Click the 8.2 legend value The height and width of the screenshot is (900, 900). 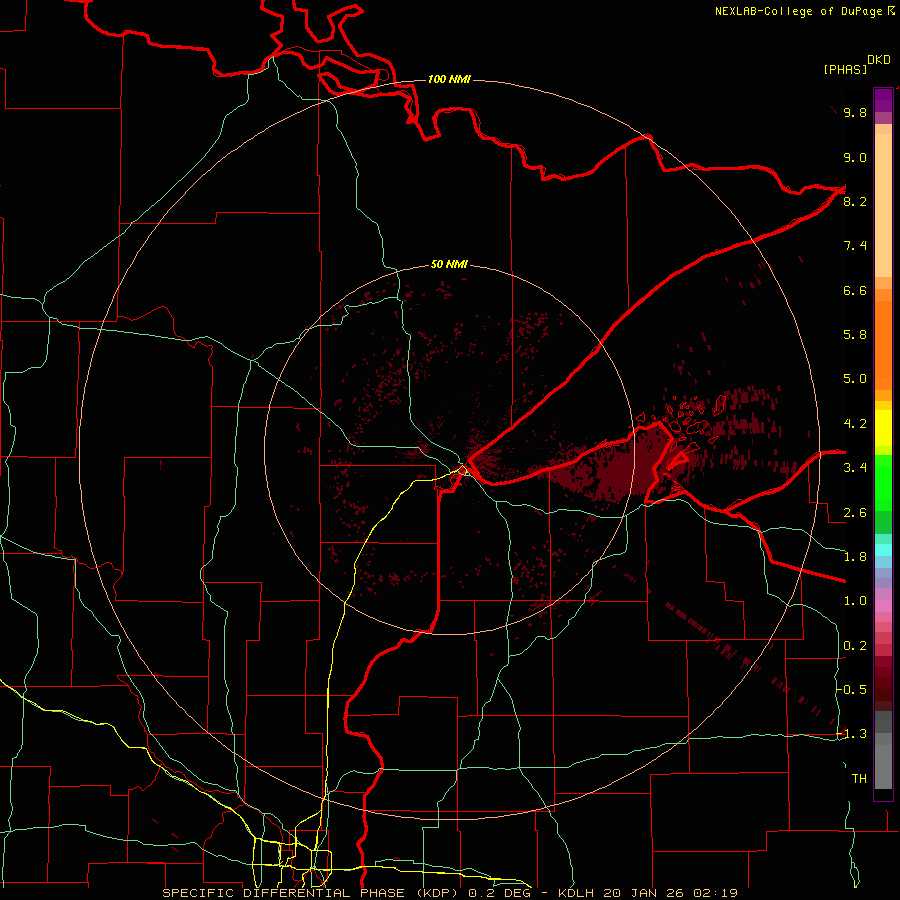(x=855, y=201)
